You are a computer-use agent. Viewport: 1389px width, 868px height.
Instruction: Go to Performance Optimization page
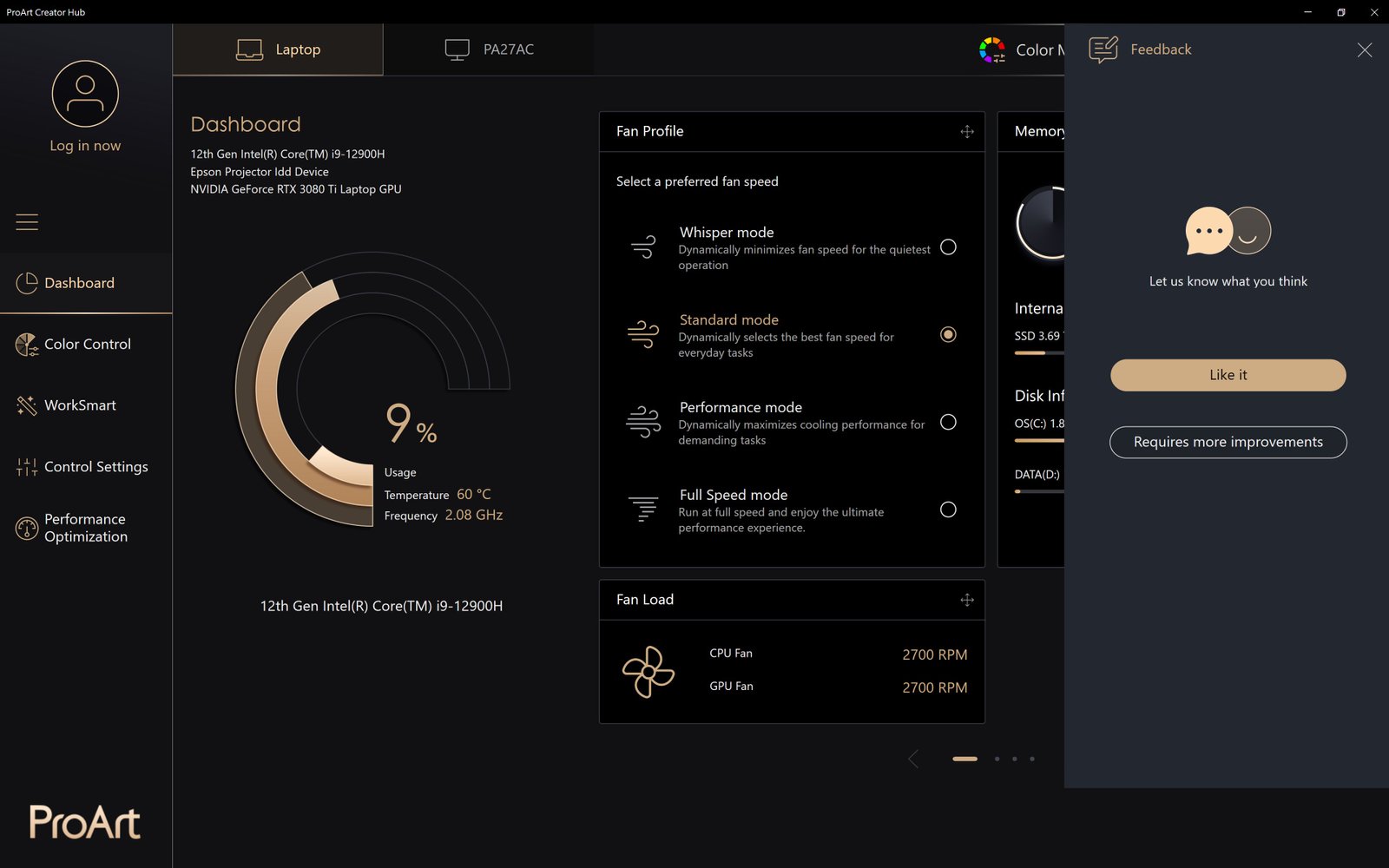[85, 528]
